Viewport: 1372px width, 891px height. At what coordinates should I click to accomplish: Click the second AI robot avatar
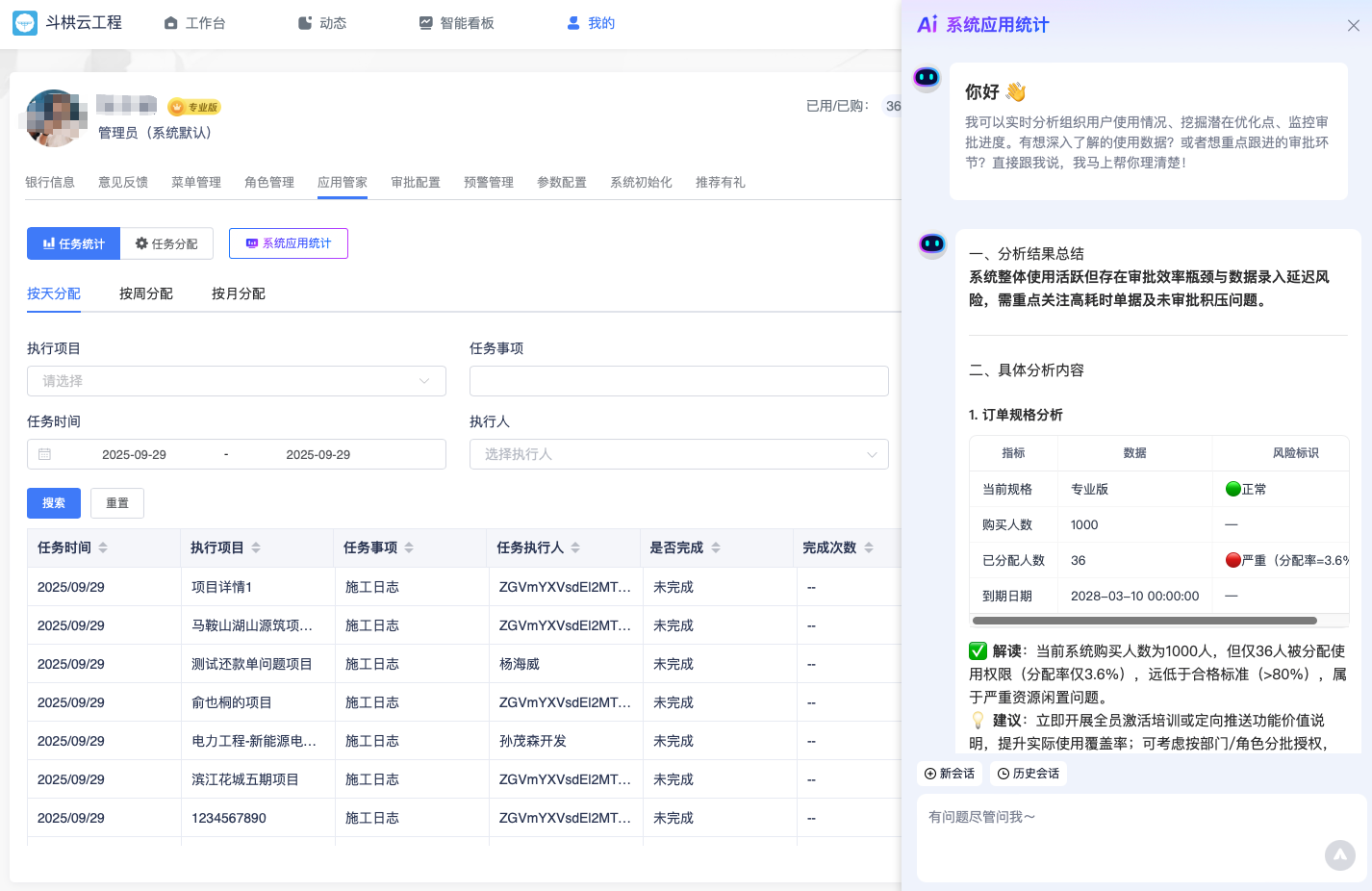(x=932, y=244)
